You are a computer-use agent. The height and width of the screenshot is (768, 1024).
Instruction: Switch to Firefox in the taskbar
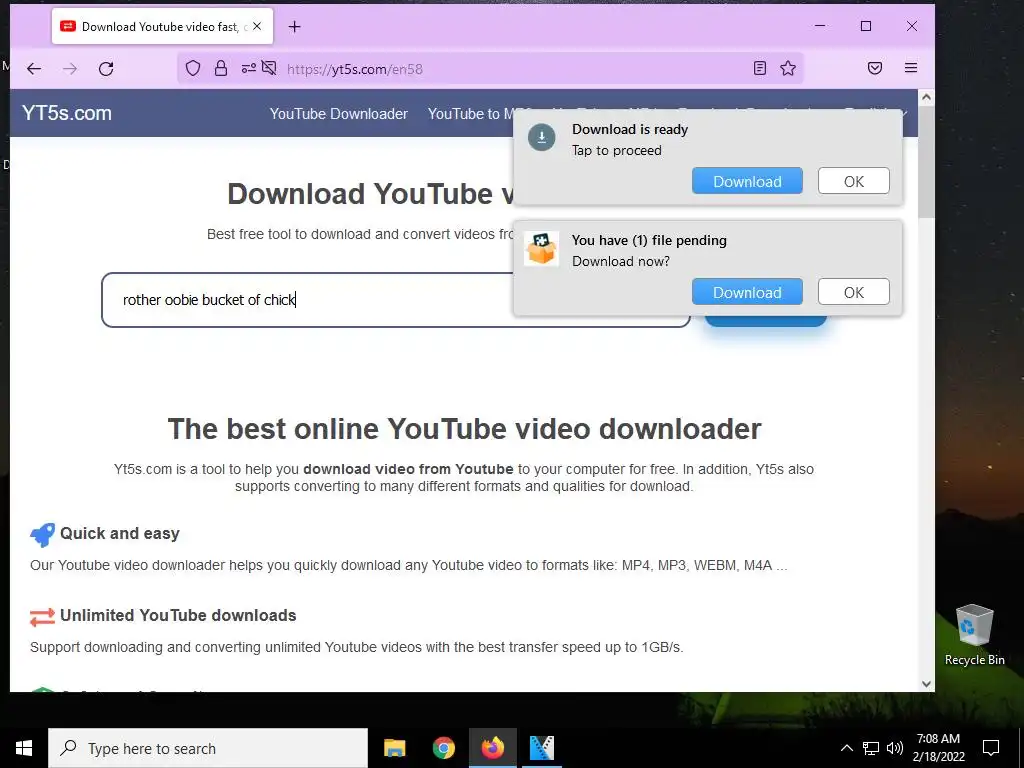point(493,748)
